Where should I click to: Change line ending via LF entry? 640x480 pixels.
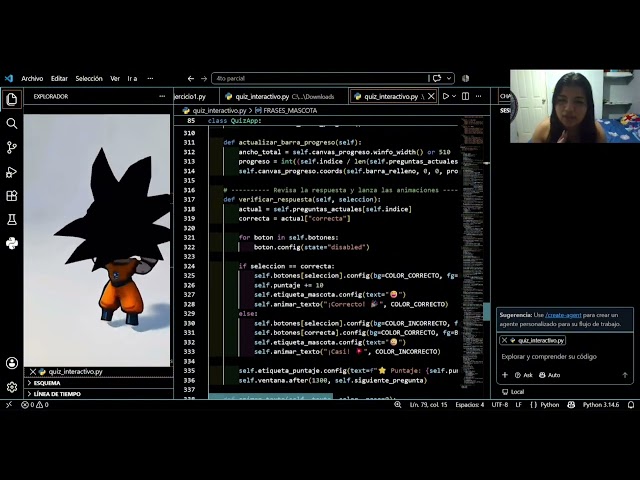click(518, 404)
